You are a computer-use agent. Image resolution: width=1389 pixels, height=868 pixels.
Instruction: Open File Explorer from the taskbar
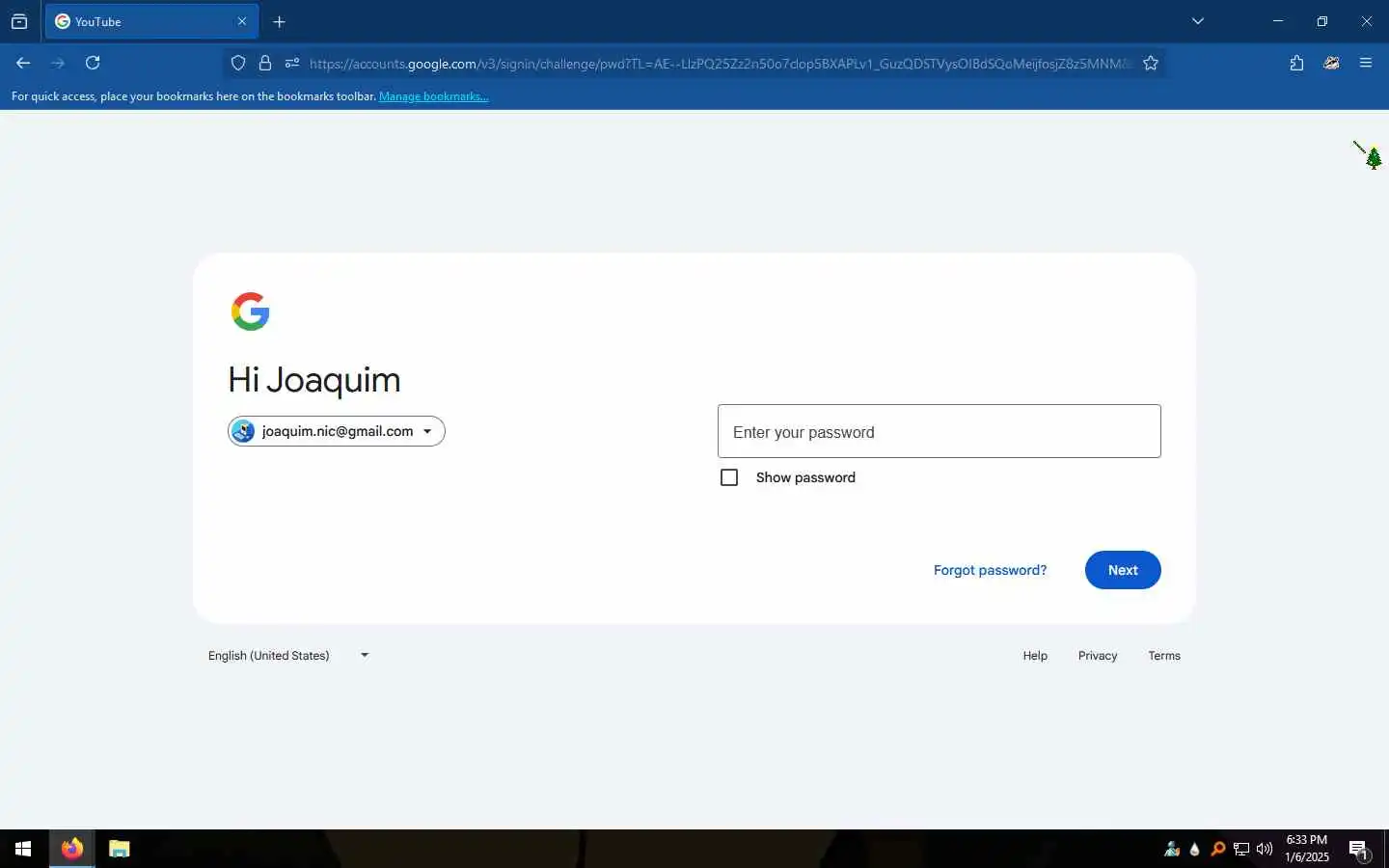click(x=119, y=849)
